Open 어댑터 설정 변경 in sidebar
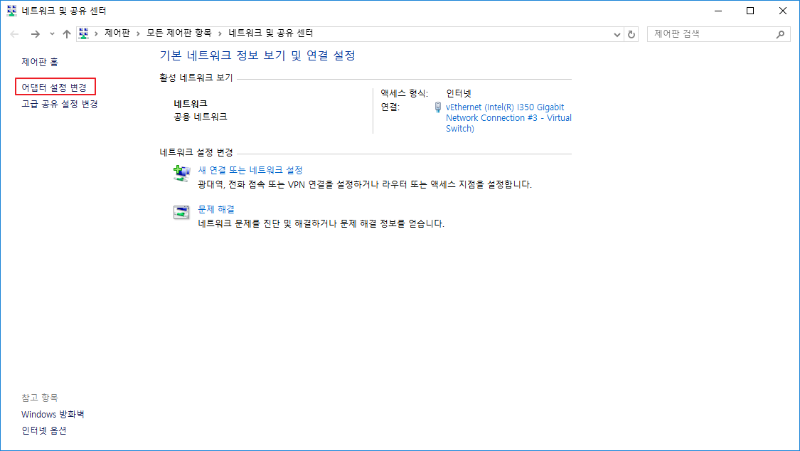 (x=54, y=88)
